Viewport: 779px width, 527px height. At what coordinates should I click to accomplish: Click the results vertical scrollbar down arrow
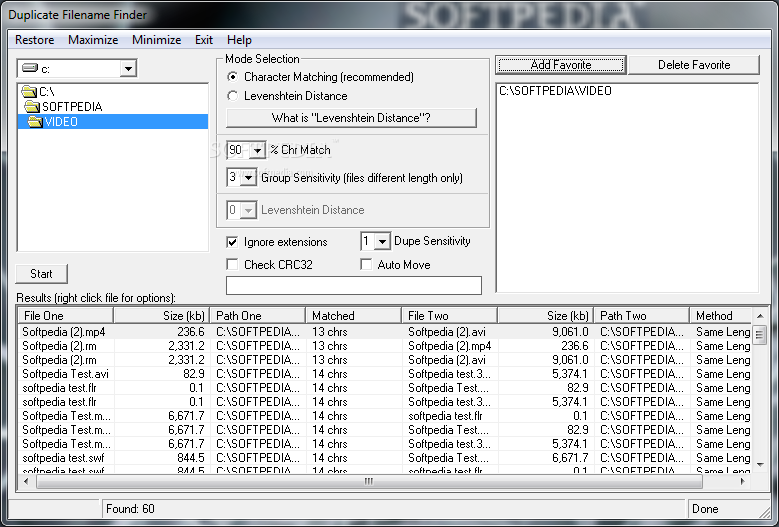coord(760,464)
